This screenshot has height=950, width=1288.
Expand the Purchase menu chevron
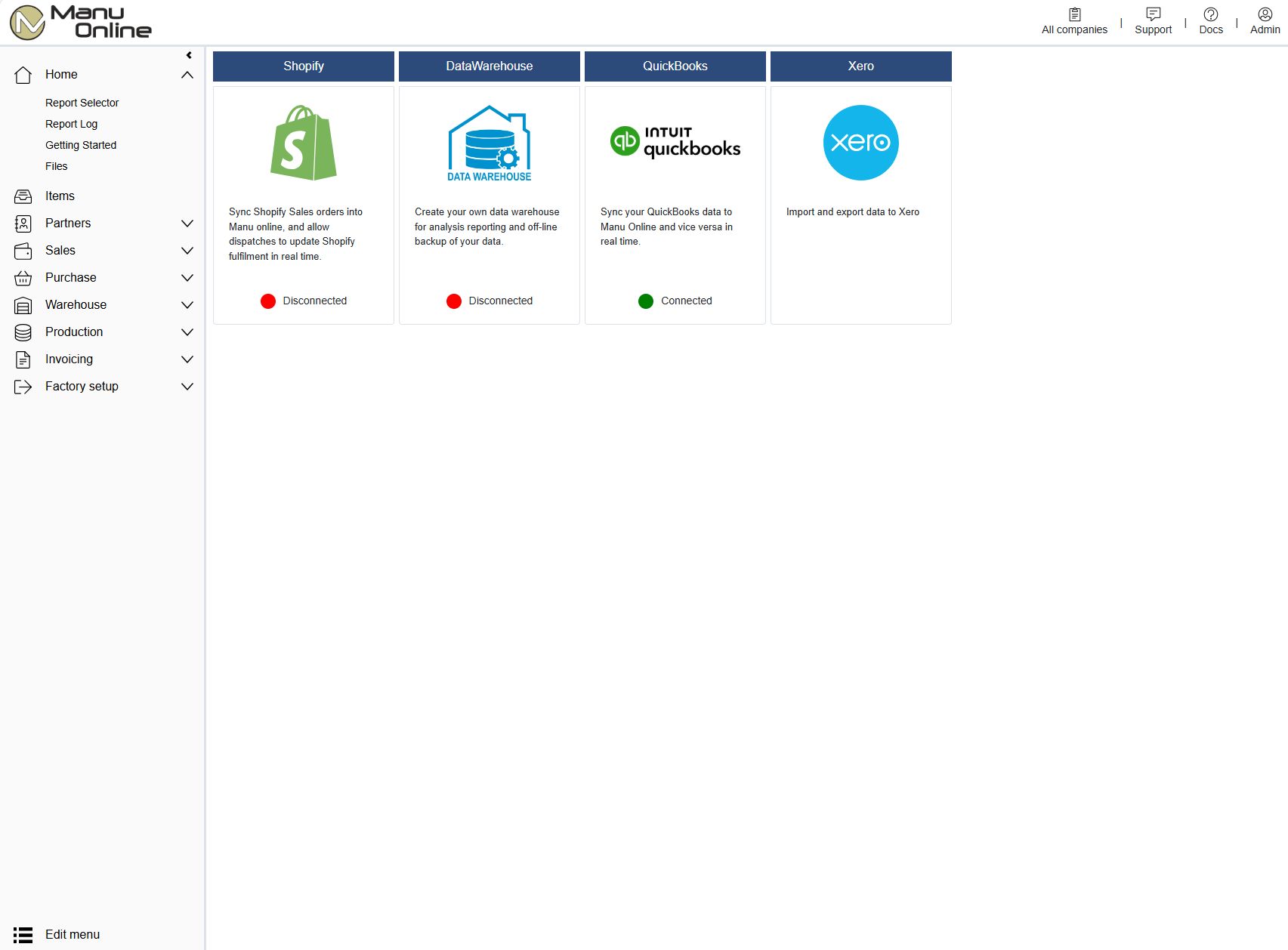[187, 278]
